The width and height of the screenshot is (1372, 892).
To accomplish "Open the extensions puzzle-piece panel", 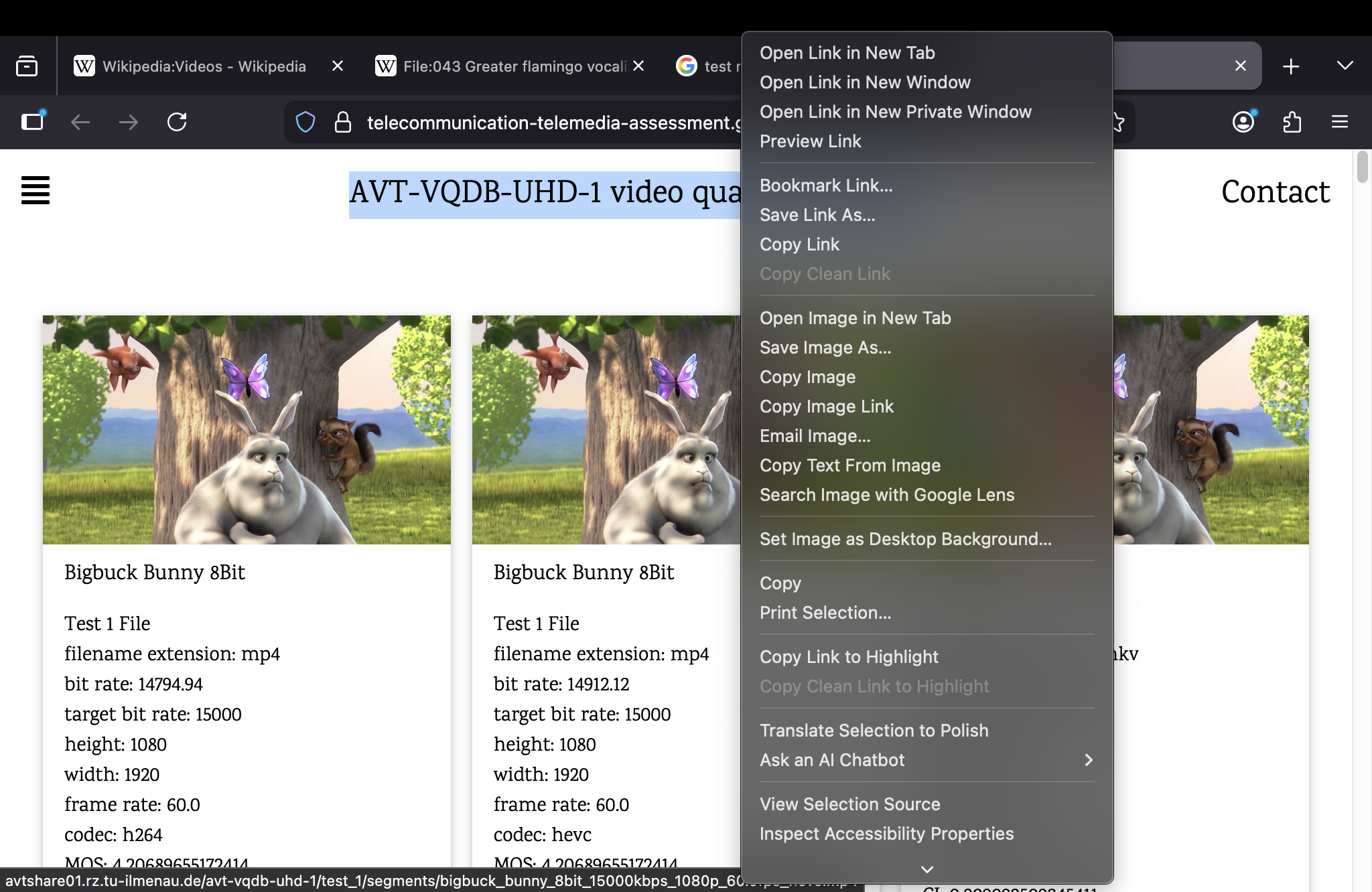I will pyautogui.click(x=1293, y=122).
